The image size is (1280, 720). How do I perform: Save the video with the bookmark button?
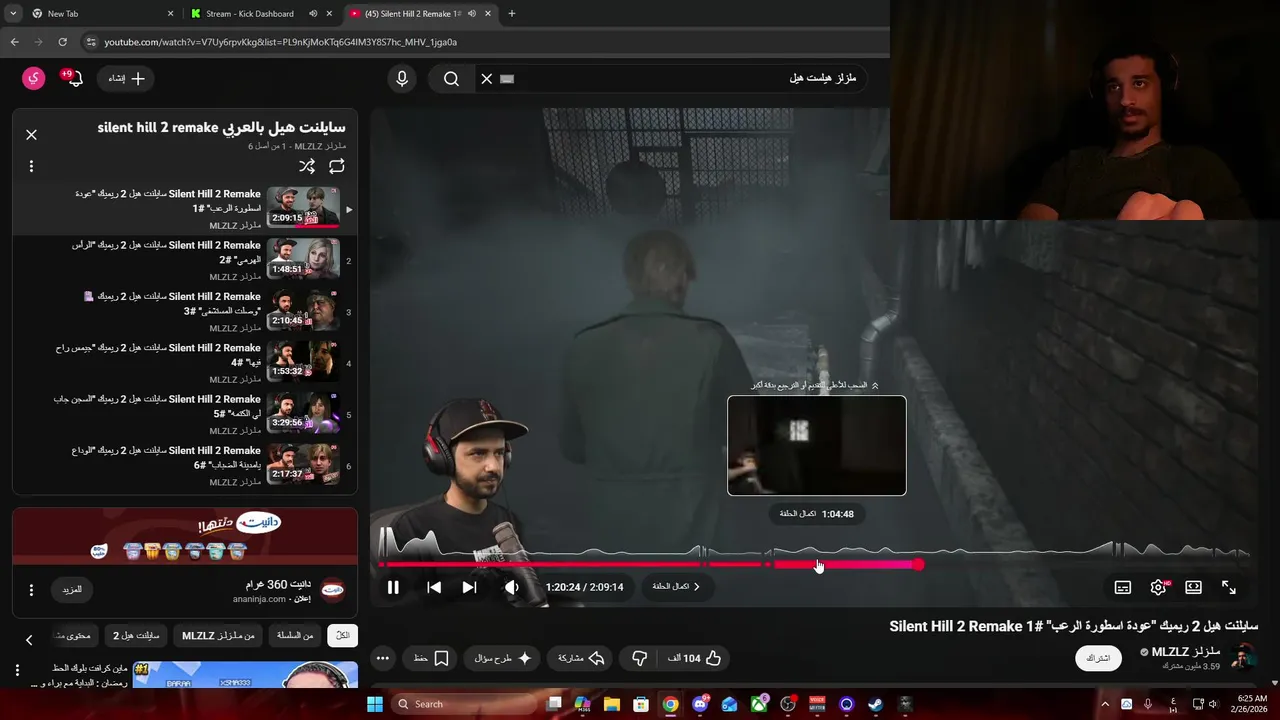[431, 658]
